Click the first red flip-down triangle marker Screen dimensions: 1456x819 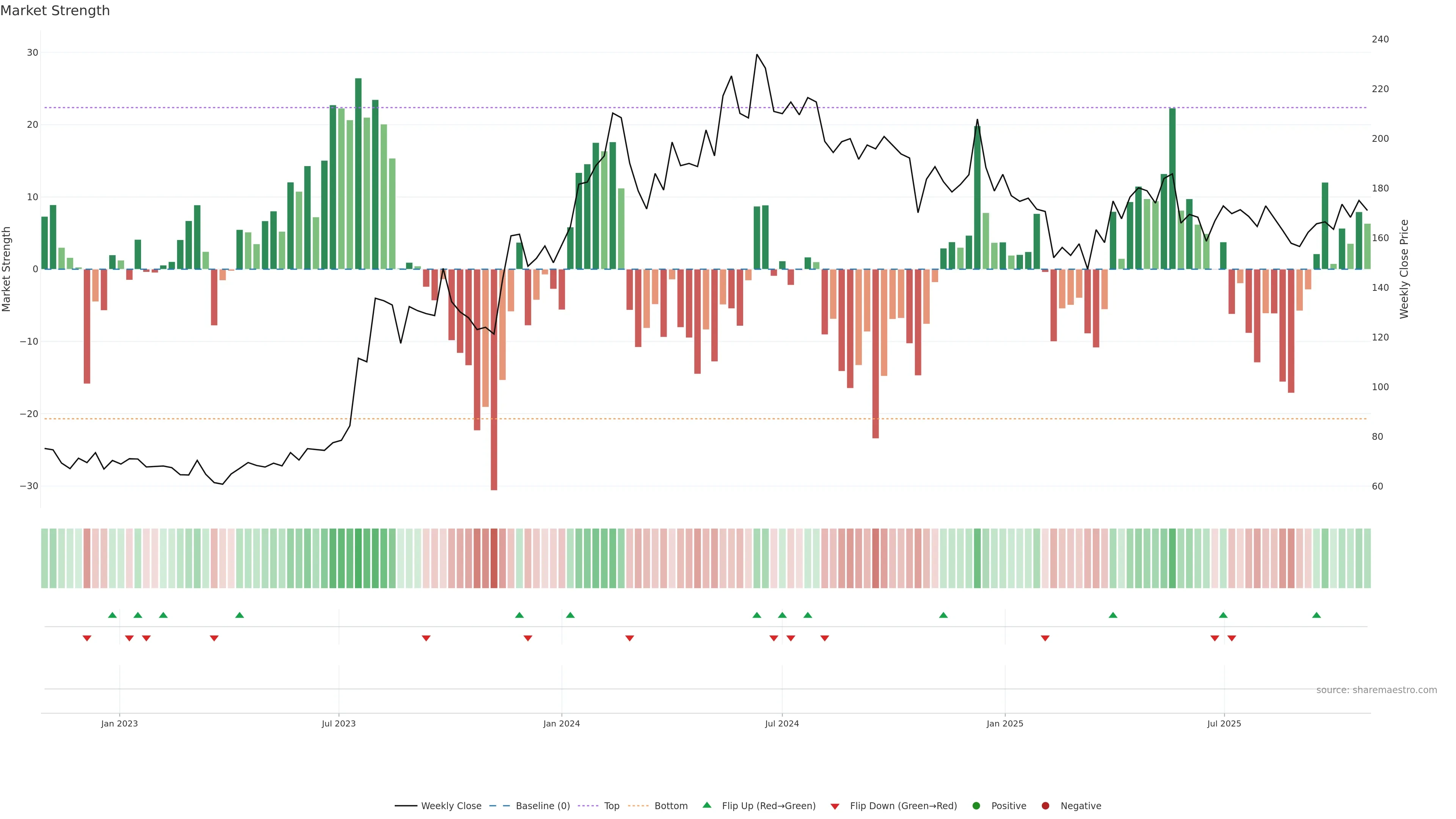[x=87, y=638]
